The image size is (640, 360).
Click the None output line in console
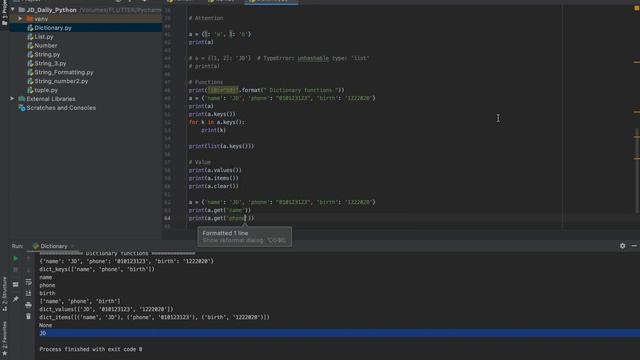tap(45, 325)
